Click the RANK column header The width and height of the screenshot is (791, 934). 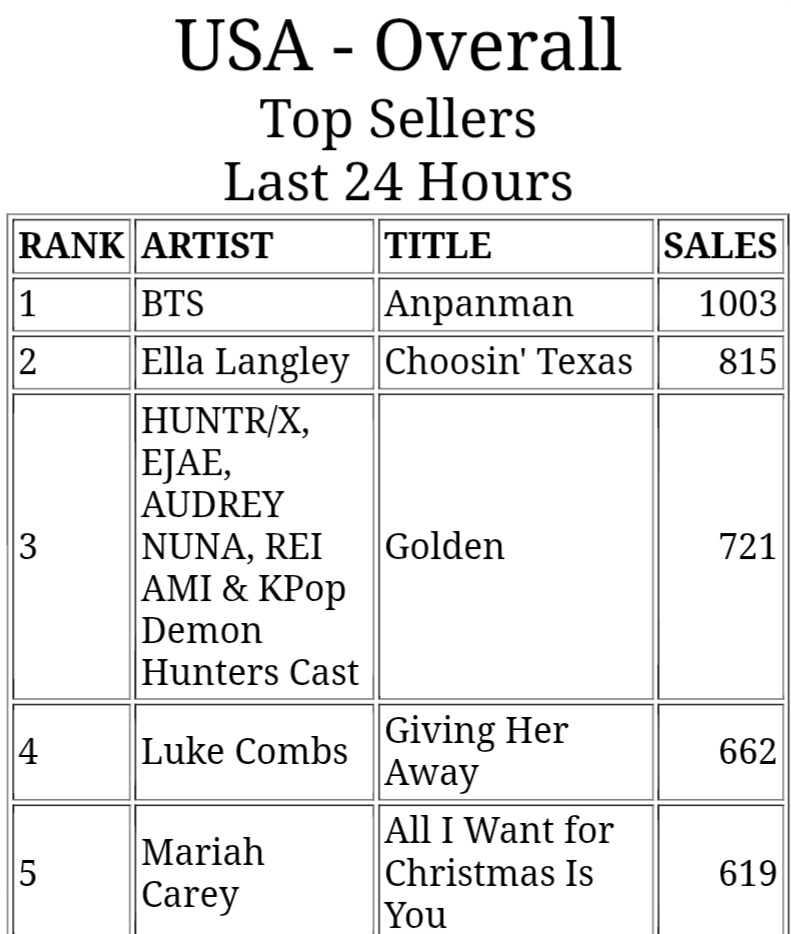(x=70, y=246)
